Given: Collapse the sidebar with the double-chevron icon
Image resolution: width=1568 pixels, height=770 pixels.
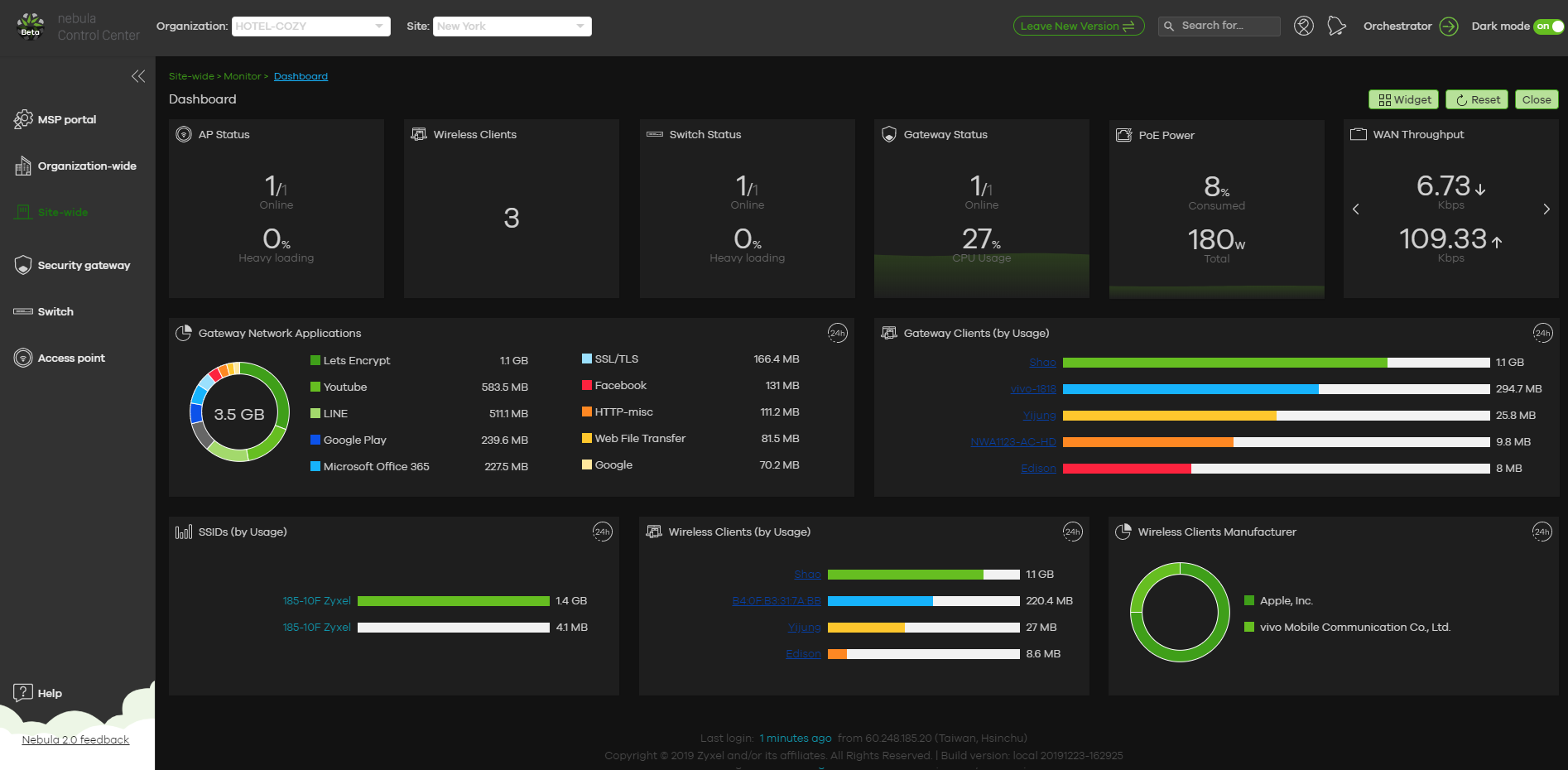Looking at the screenshot, I should 138,76.
